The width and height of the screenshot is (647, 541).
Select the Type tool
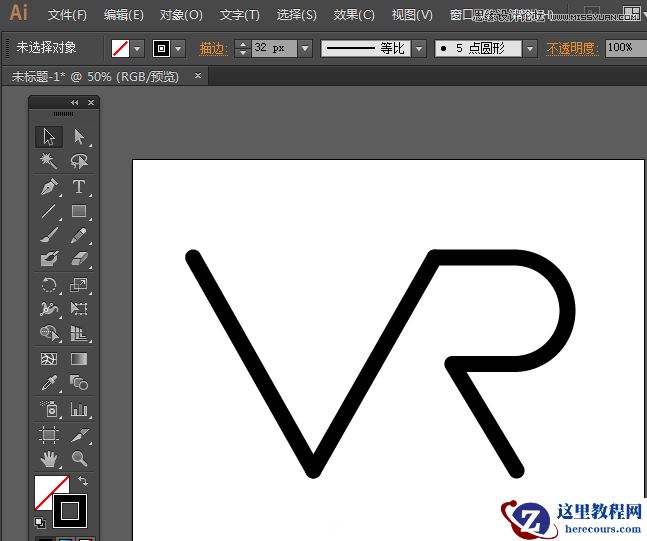pyautogui.click(x=79, y=187)
